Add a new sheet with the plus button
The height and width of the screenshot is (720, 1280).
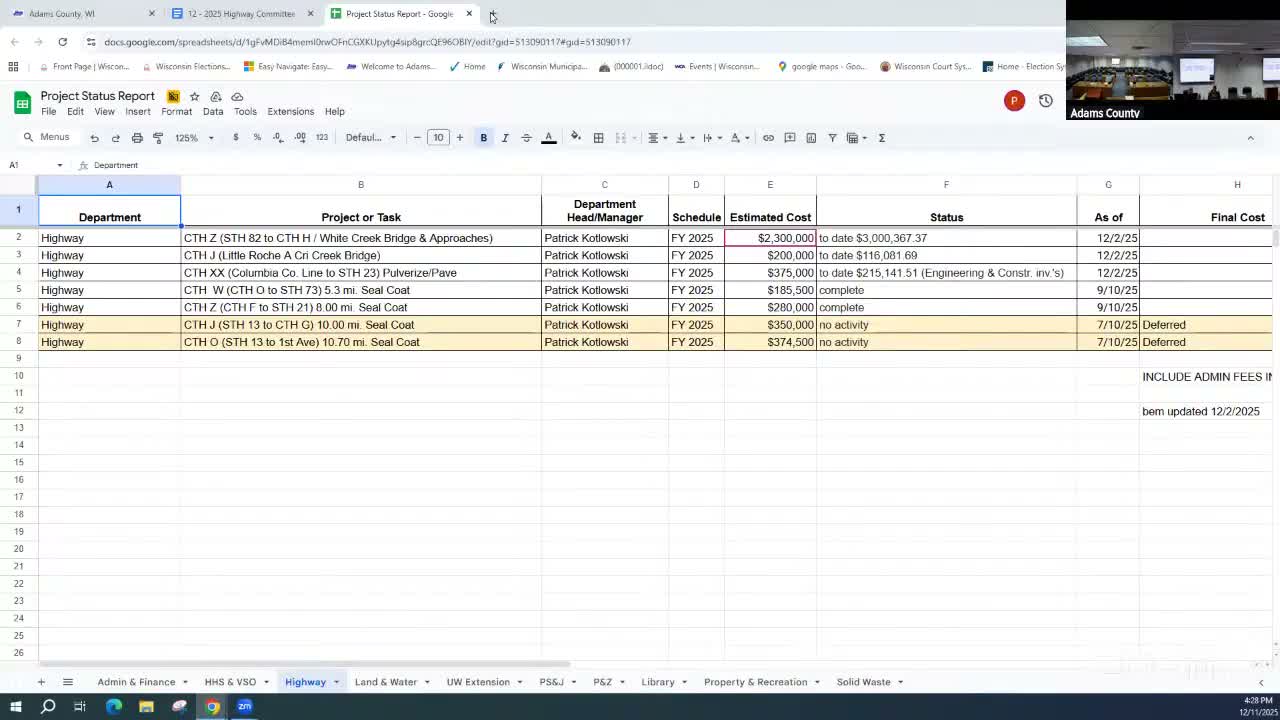coord(41,682)
